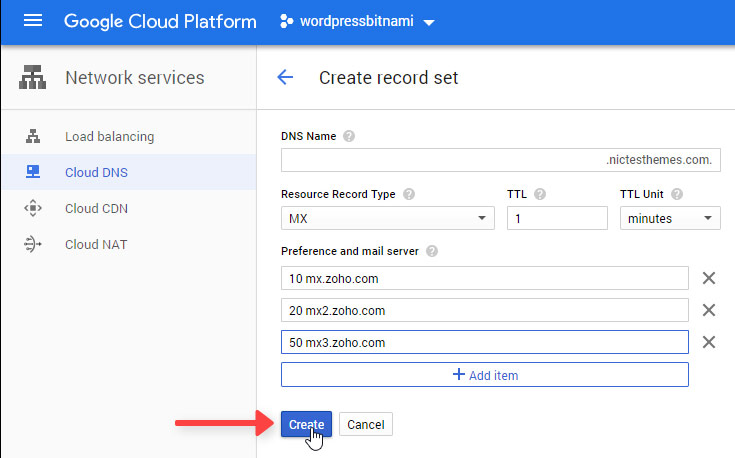This screenshot has width=735, height=458.
Task: Remove the 20 mx2.zoho.com entry
Action: click(x=709, y=310)
